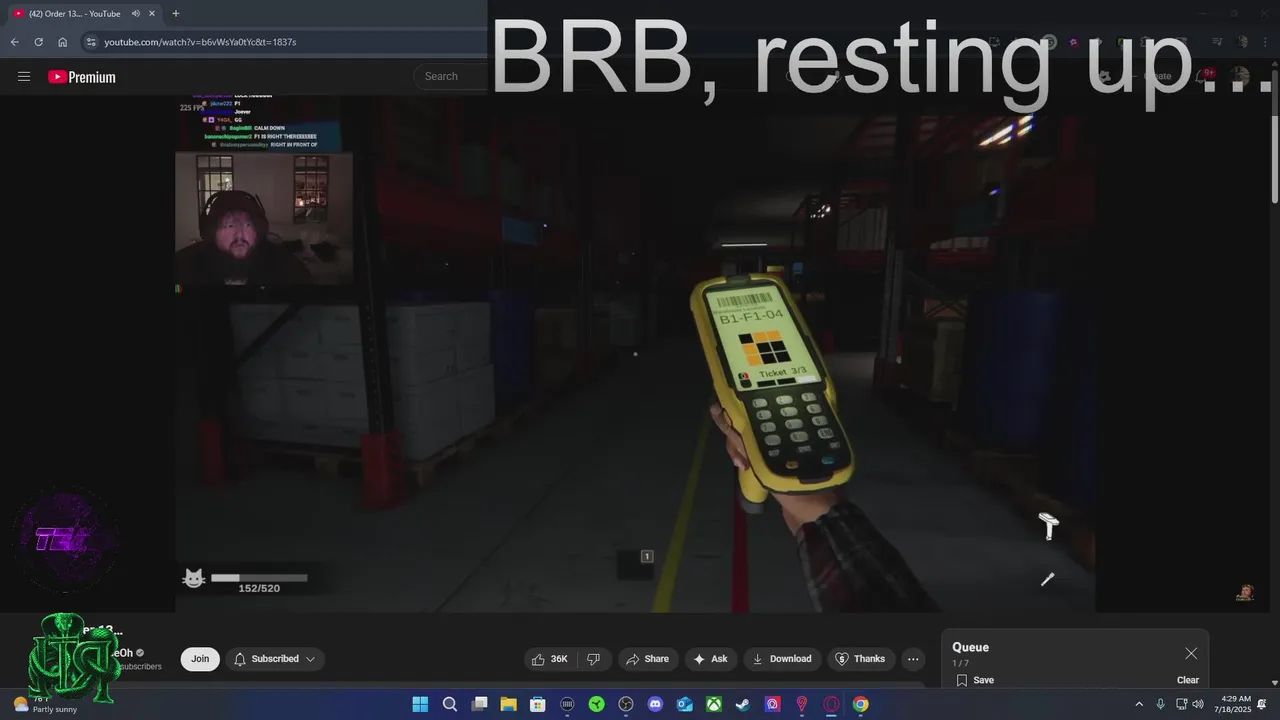
Task: Show hidden system tray icons
Action: pyautogui.click(x=1138, y=704)
